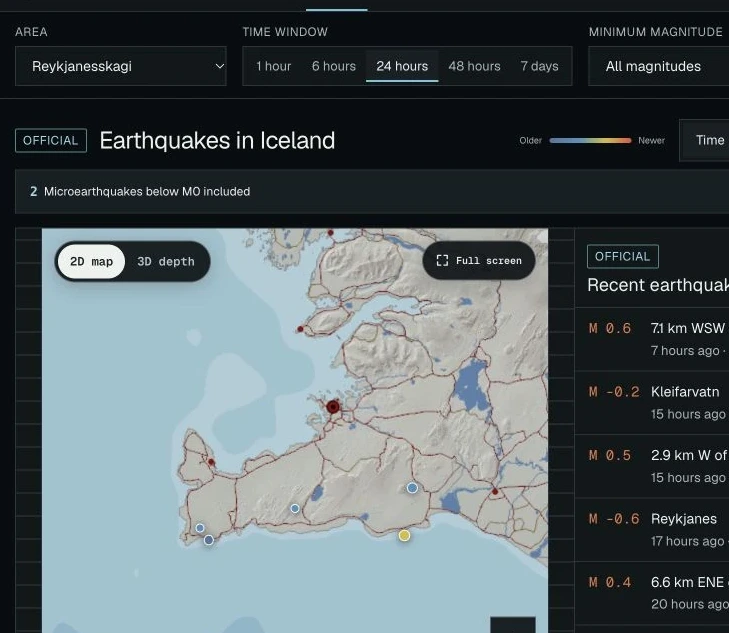
Task: Click the yellow earthquake marker on the coast
Action: 404,535
